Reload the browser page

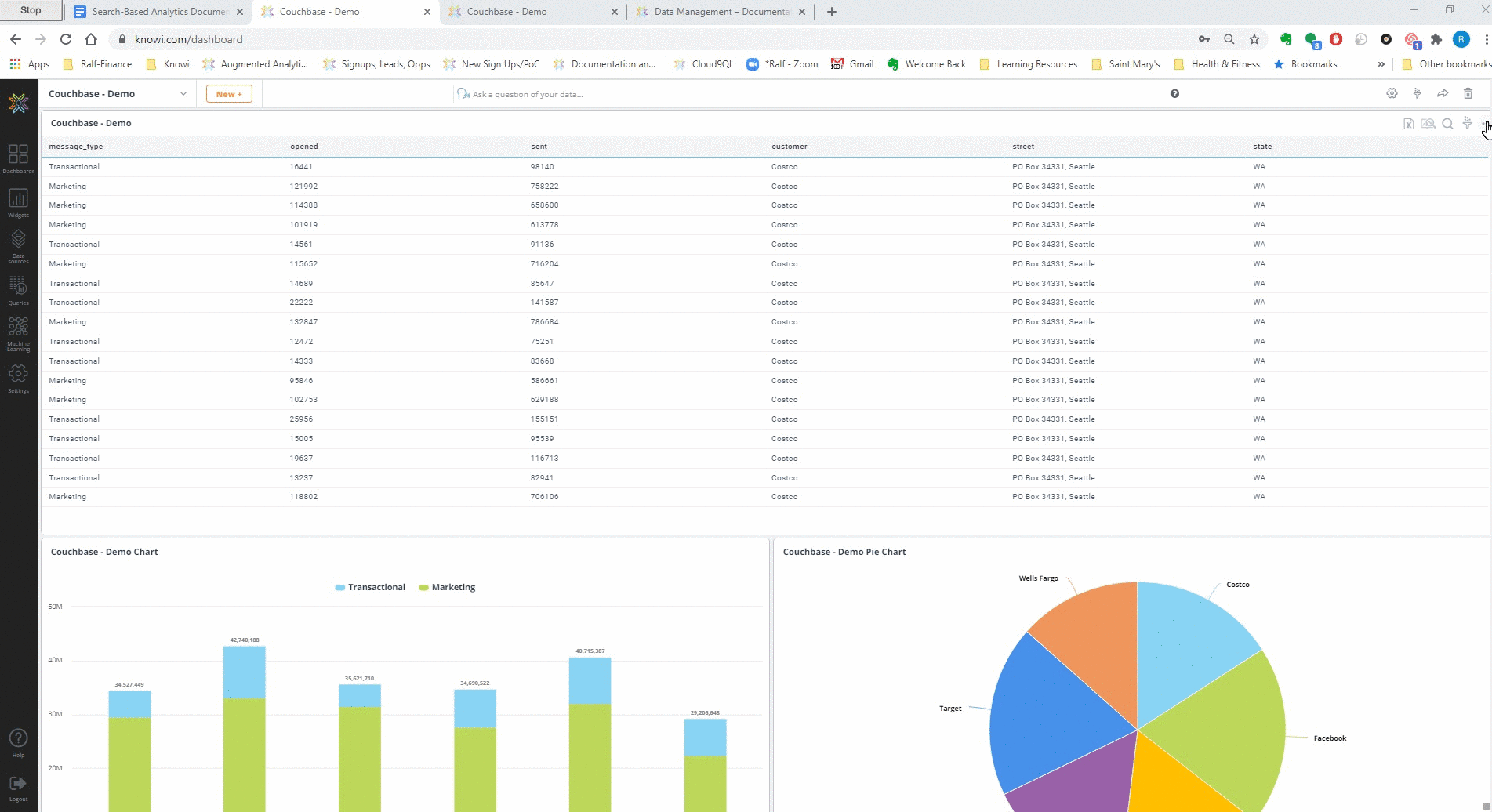click(66, 39)
